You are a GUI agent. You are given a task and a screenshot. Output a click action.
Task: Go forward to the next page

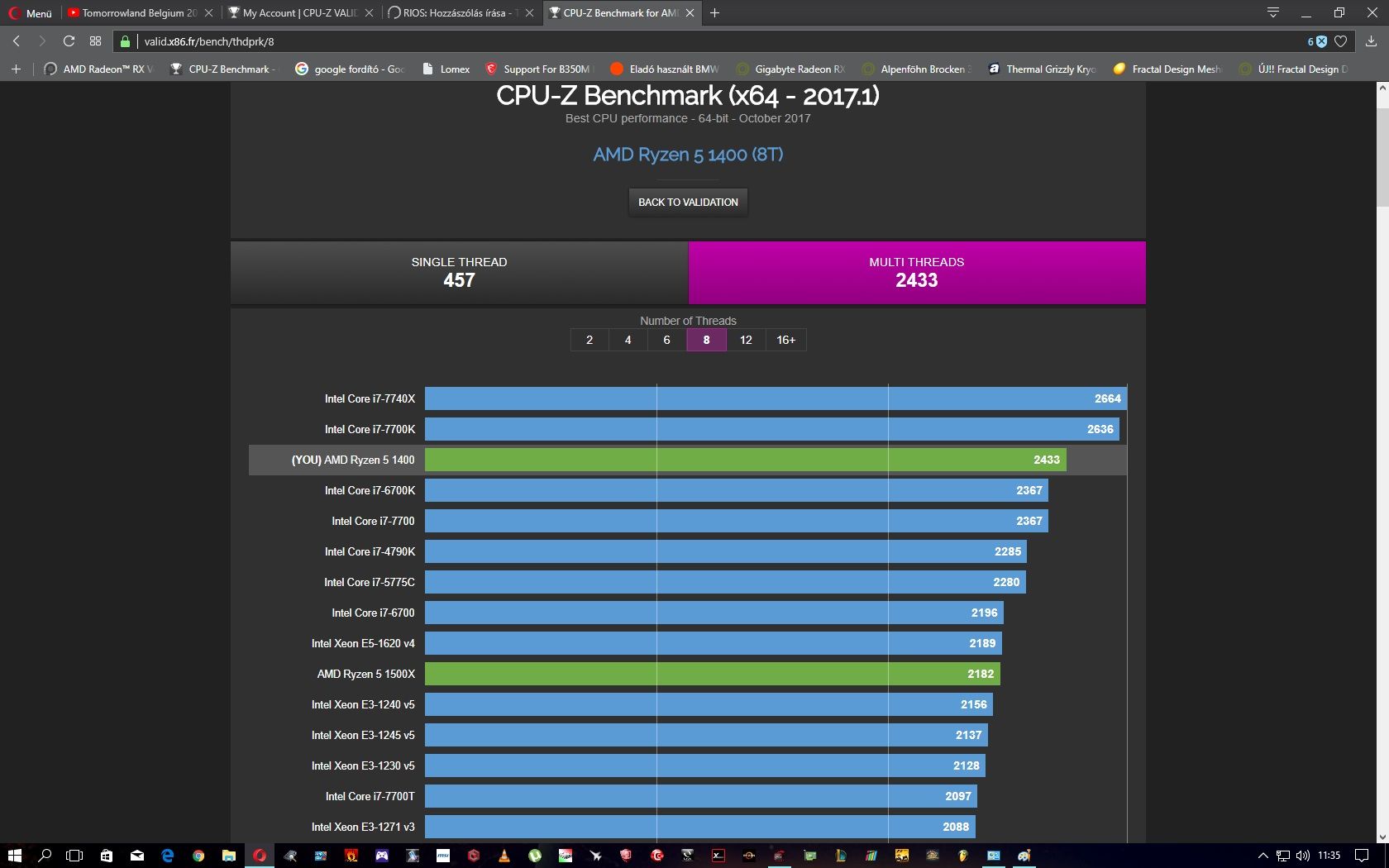click(x=42, y=41)
